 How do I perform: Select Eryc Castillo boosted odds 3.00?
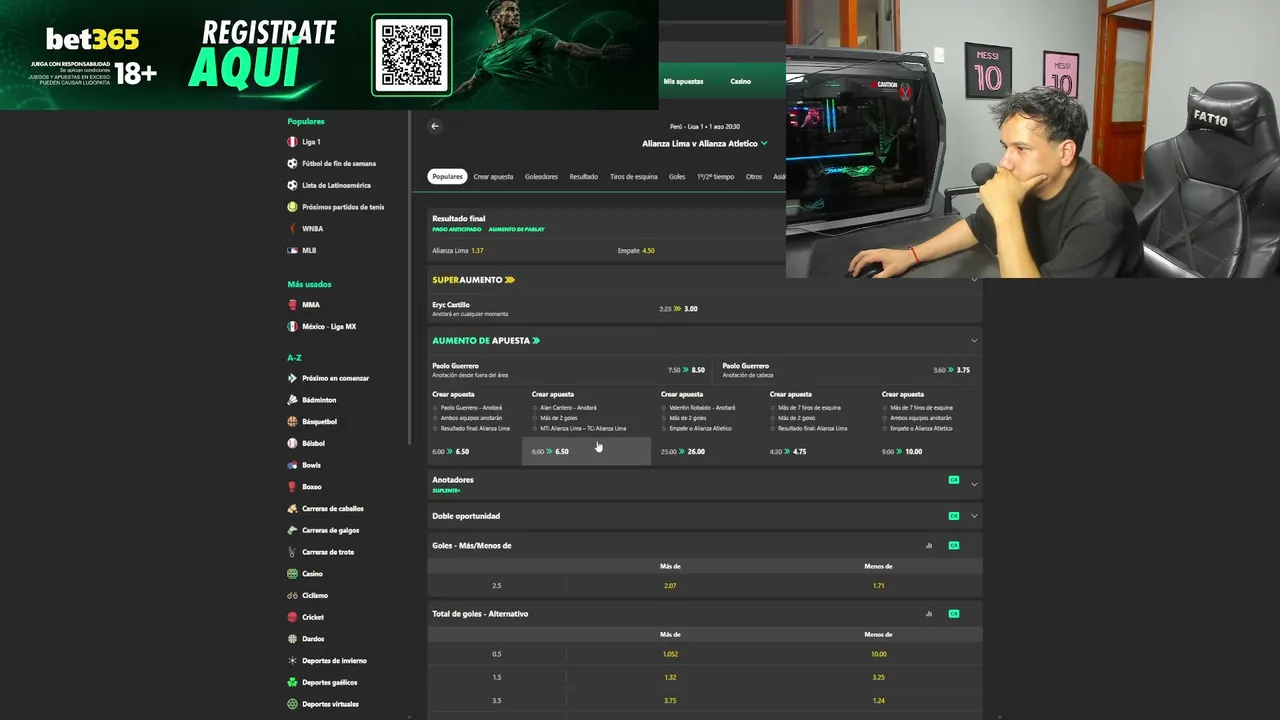(x=679, y=309)
